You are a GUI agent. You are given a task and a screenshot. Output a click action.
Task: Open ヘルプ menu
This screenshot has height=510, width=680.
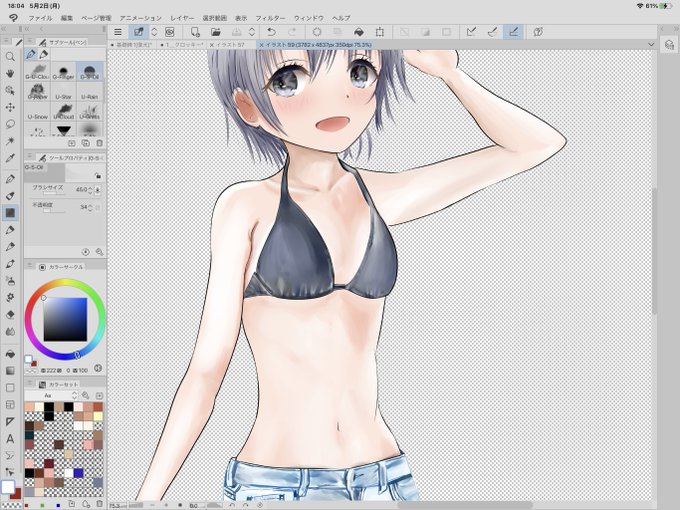pyautogui.click(x=341, y=18)
